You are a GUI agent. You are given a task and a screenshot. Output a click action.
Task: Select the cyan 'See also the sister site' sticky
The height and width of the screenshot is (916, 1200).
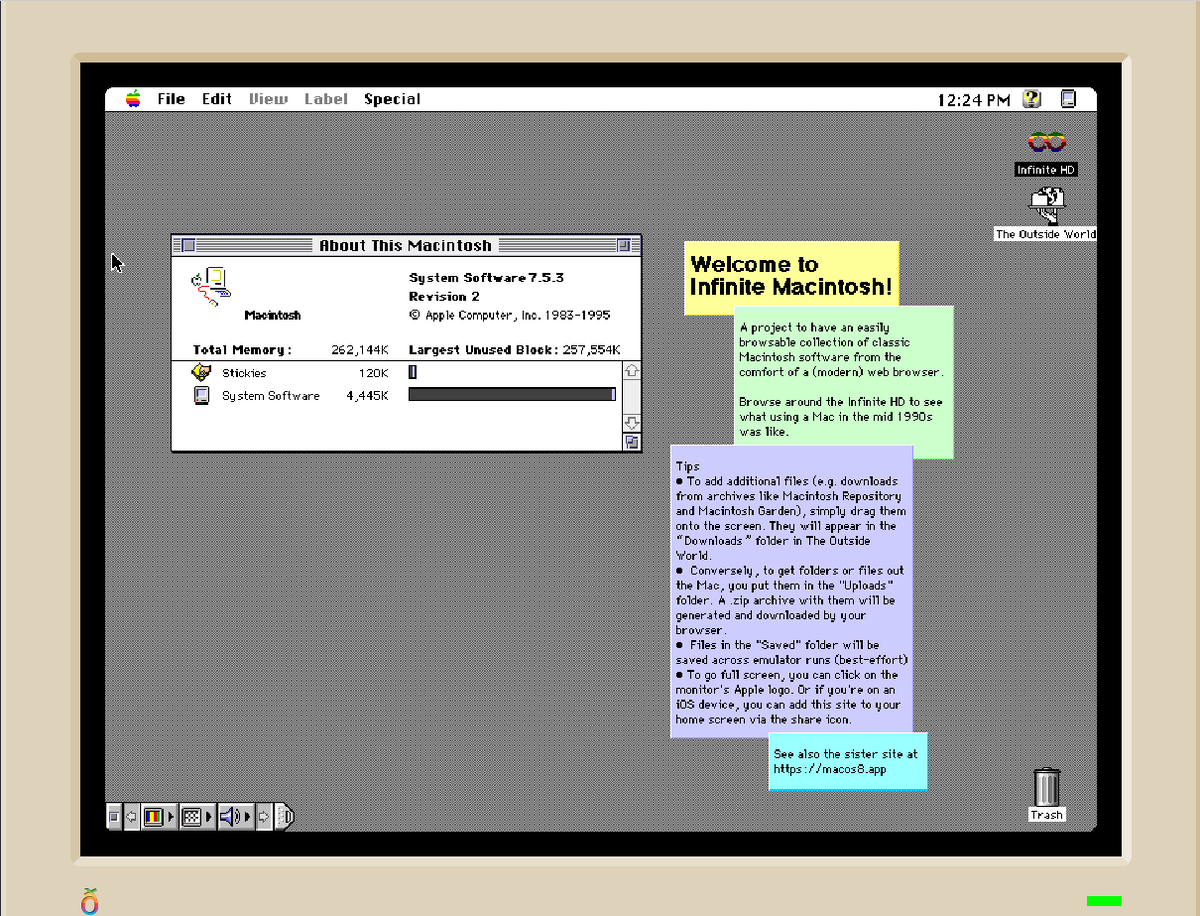(x=848, y=761)
